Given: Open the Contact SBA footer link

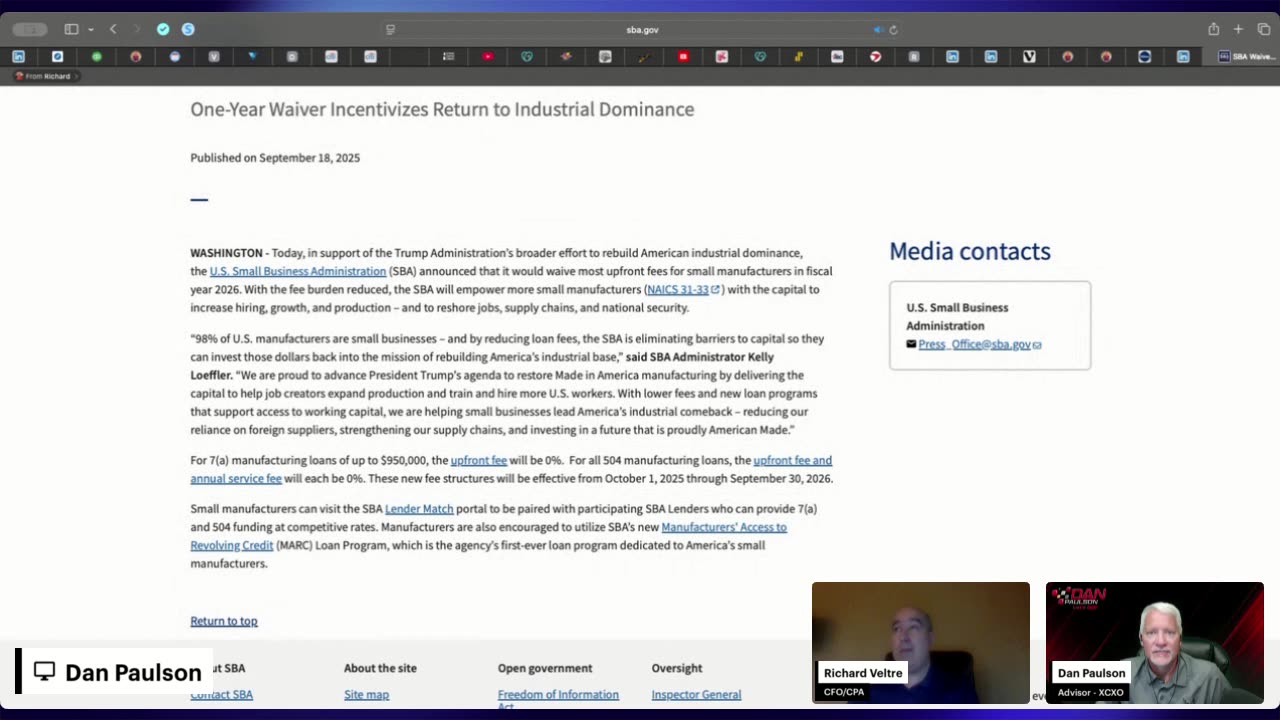Looking at the screenshot, I should click(222, 694).
